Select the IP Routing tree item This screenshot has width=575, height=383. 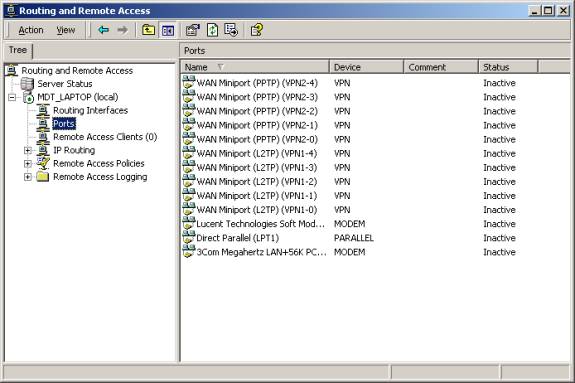tap(74, 150)
